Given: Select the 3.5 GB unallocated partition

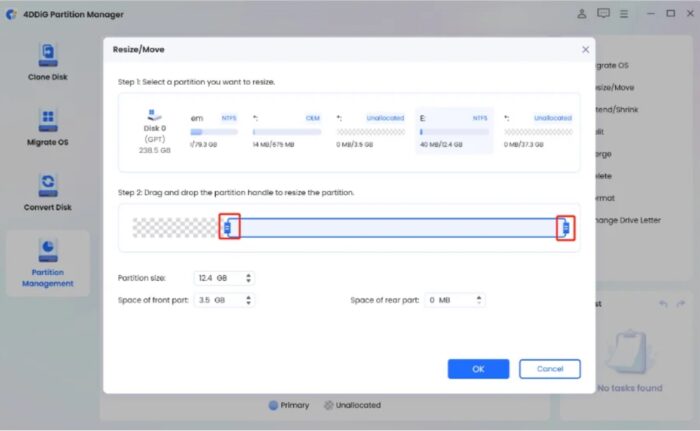Looking at the screenshot, I should [371, 131].
